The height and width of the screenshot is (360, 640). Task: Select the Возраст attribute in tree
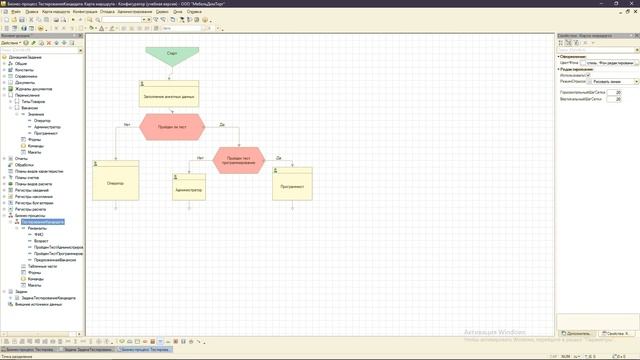point(41,241)
